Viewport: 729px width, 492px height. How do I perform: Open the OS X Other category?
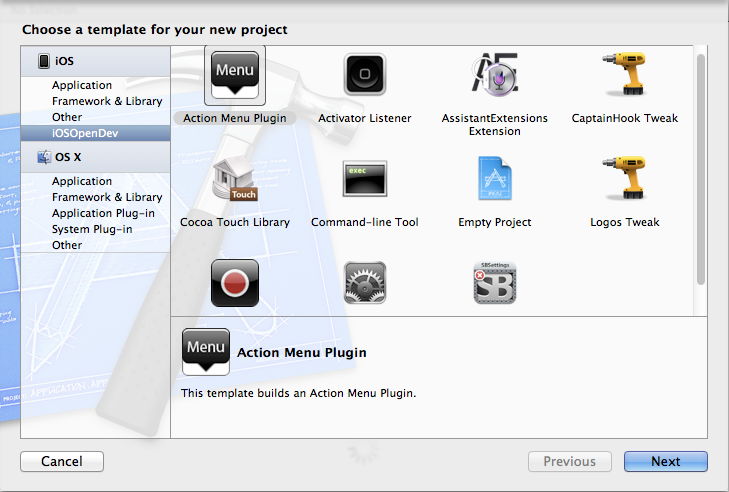point(95,245)
